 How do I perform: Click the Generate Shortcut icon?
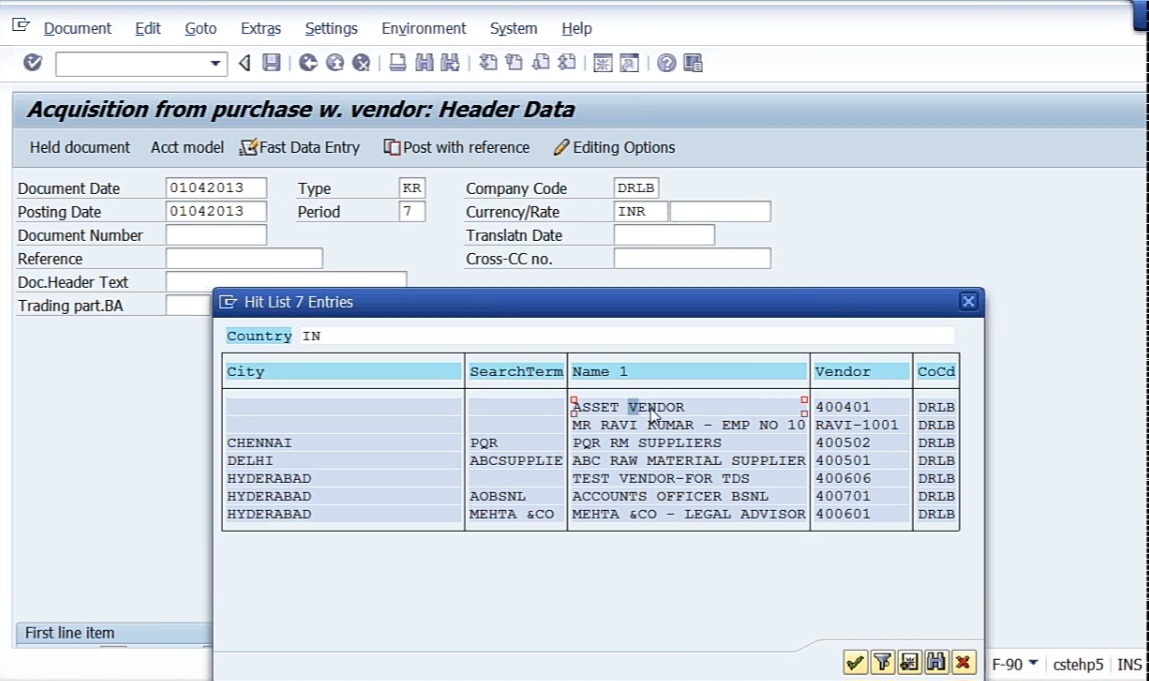629,63
